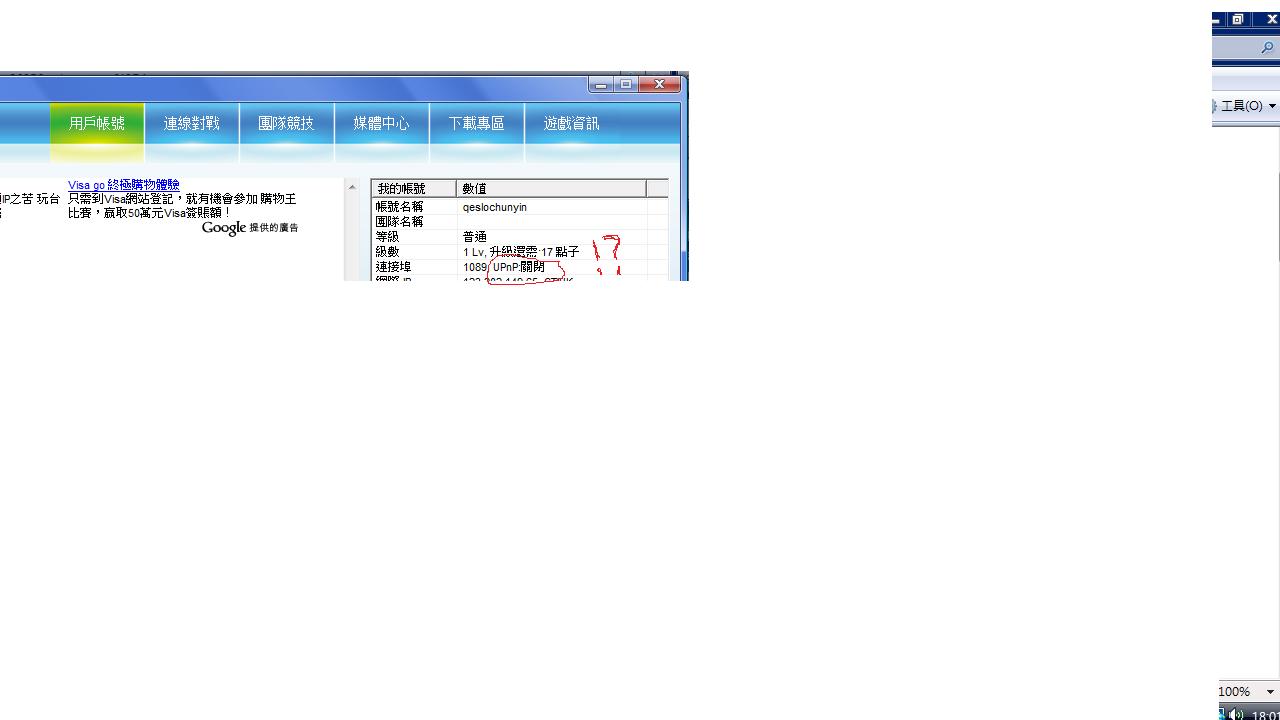Select the account name qeslochunyin
This screenshot has width=1280, height=720.
495,207
